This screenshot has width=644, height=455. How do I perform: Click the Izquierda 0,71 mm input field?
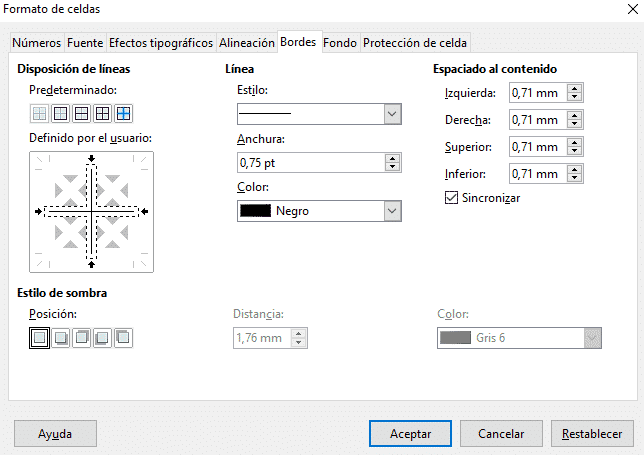tap(538, 93)
